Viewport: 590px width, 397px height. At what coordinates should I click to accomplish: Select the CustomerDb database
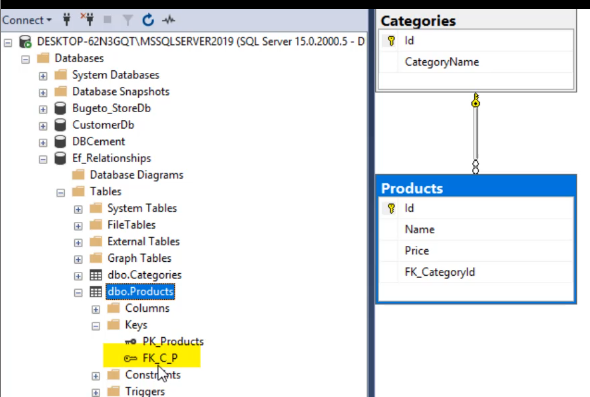click(x=103, y=125)
